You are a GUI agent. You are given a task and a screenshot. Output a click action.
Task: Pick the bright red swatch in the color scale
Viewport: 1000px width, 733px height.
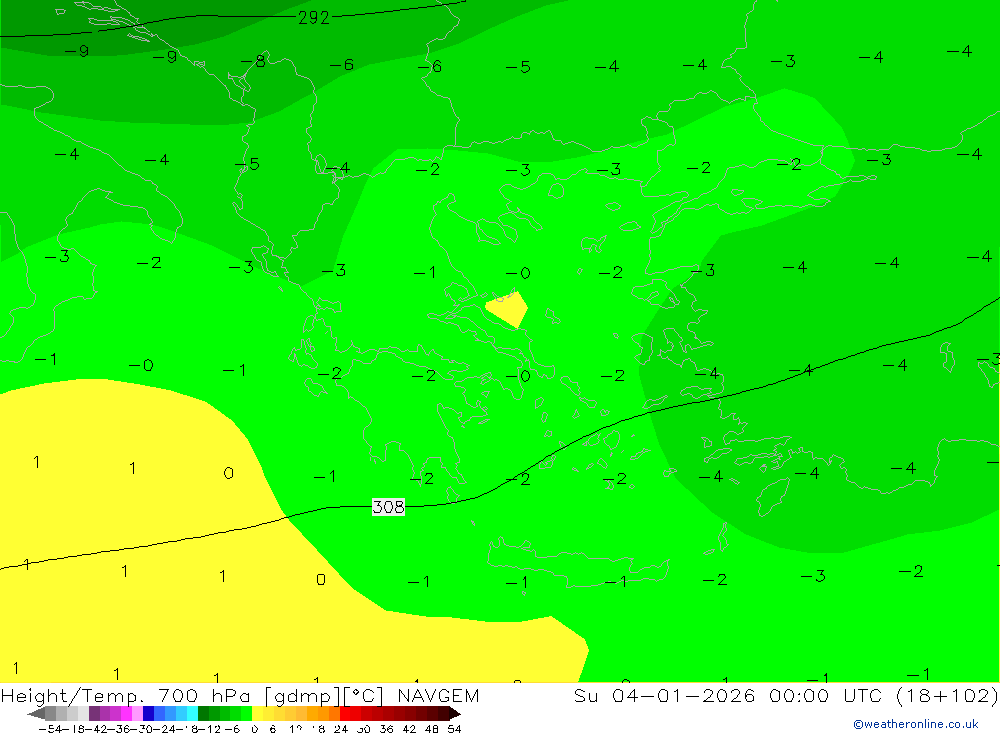[345, 714]
